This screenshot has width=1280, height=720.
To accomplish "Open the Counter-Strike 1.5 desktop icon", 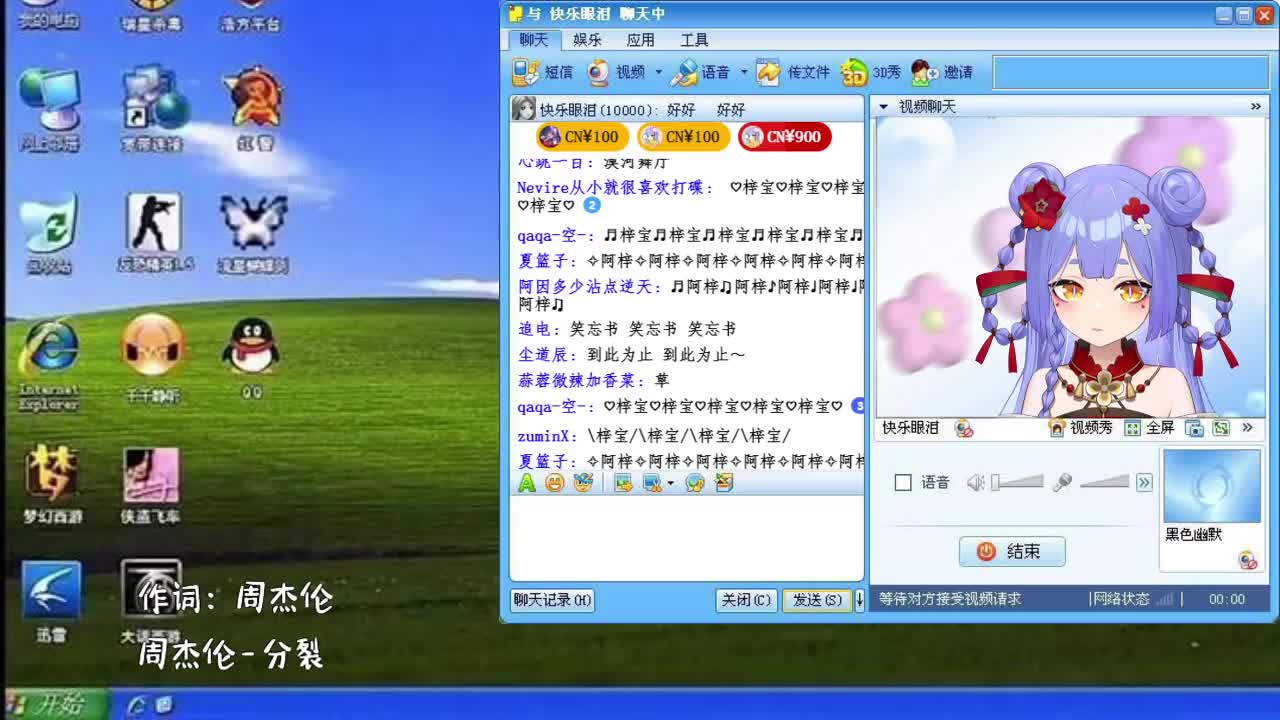I will point(154,233).
